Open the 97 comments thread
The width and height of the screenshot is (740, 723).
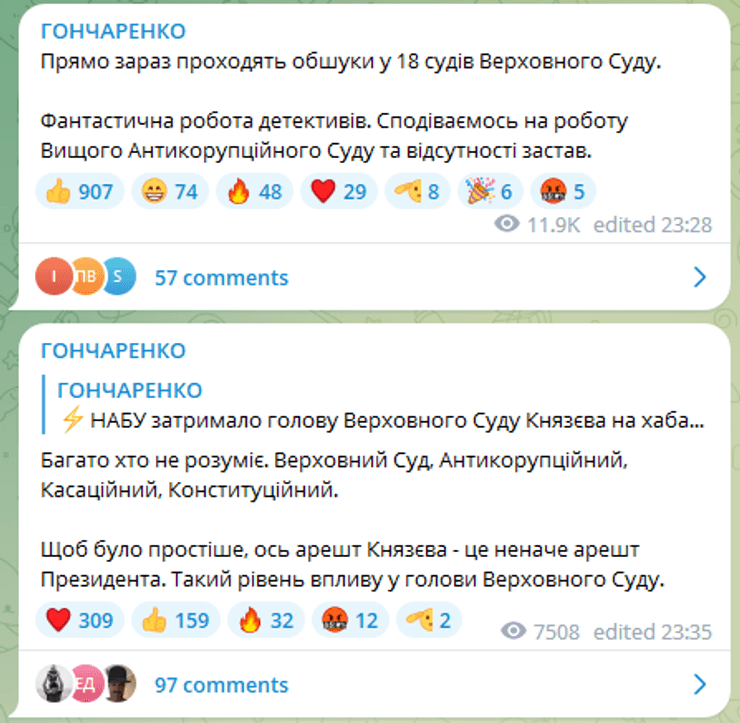click(221, 685)
